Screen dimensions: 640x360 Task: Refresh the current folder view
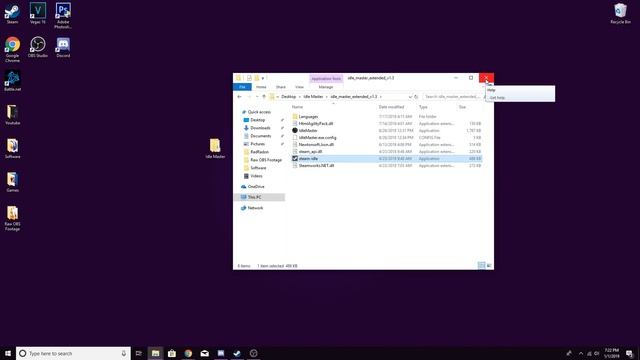[416, 97]
